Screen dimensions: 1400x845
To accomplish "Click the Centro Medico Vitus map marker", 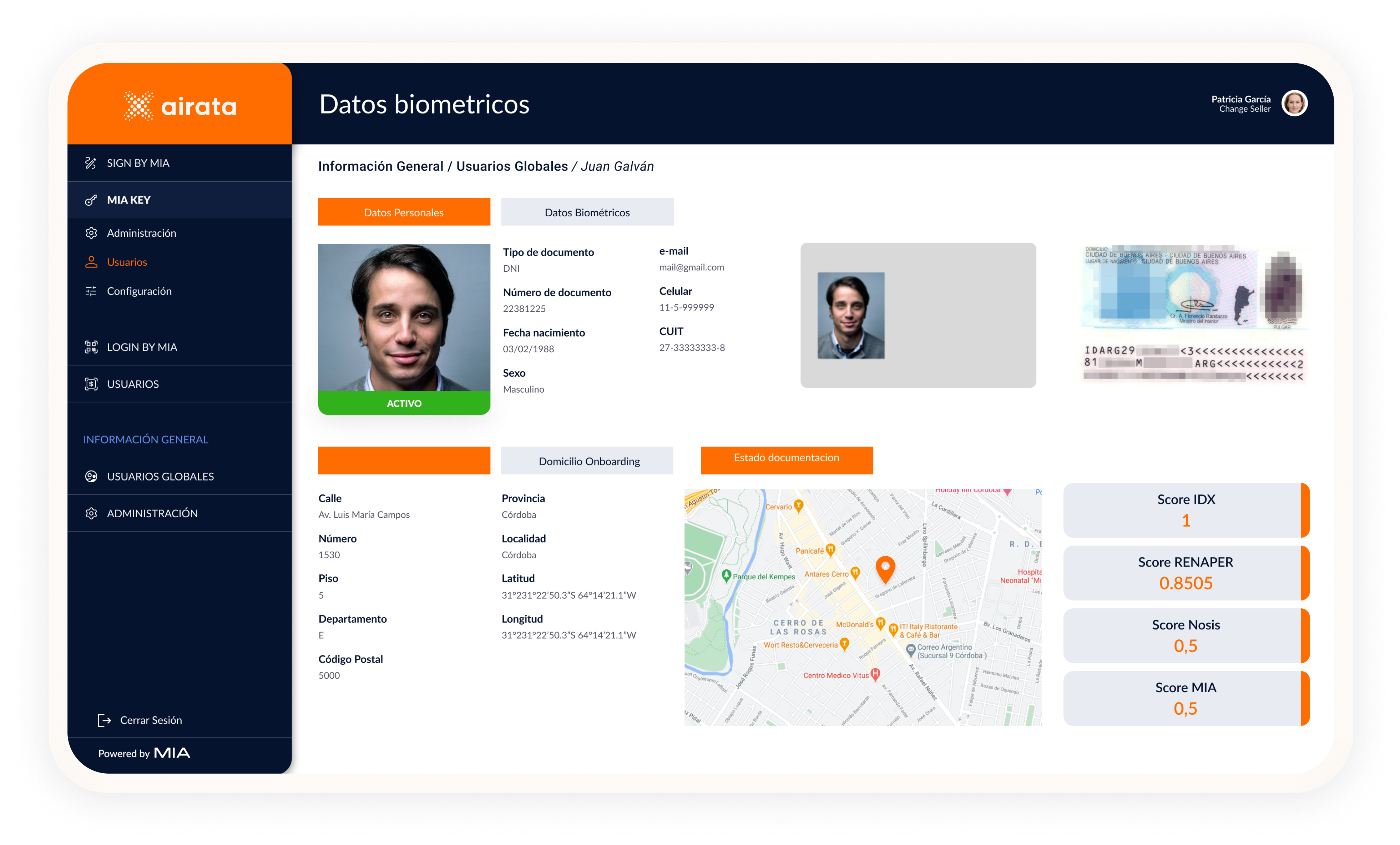I will click(875, 674).
